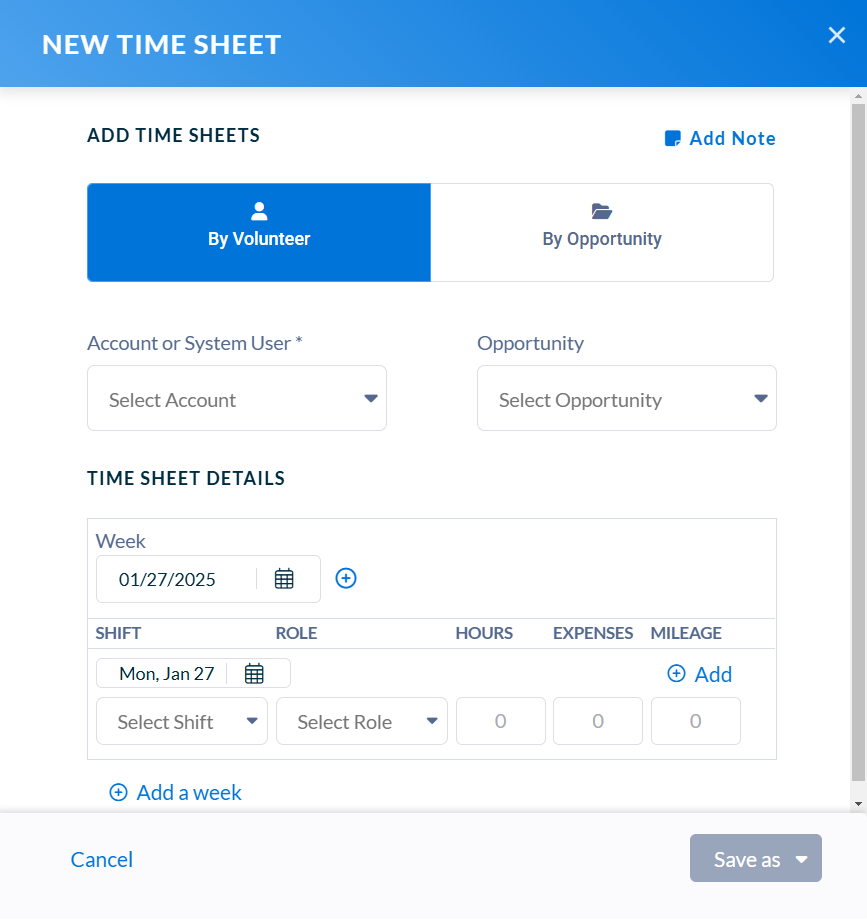Click the plus icon for Add a week
Screen dimensions: 867x922
pyautogui.click(x=118, y=793)
